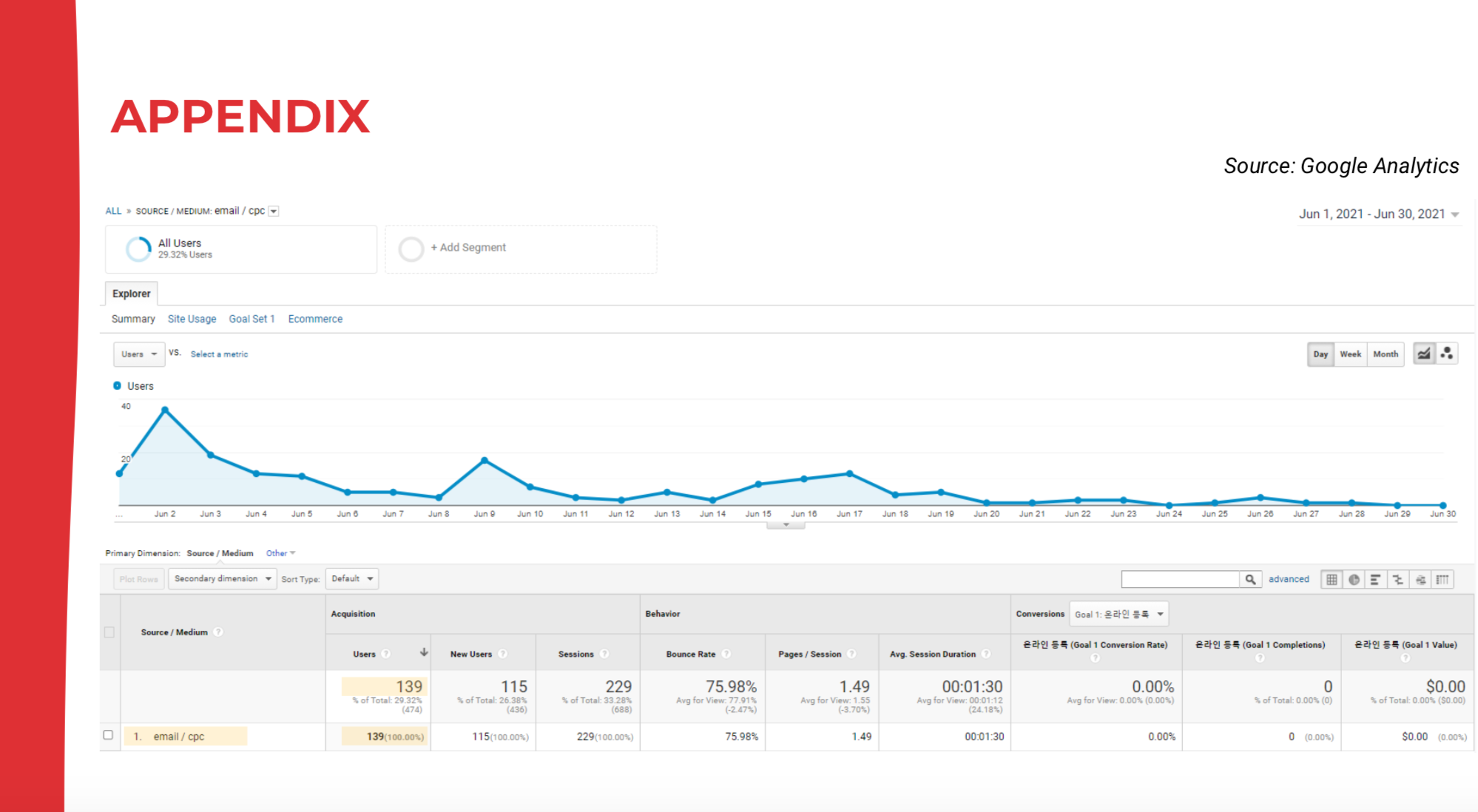Open the Users metric dropdown

[x=138, y=354]
